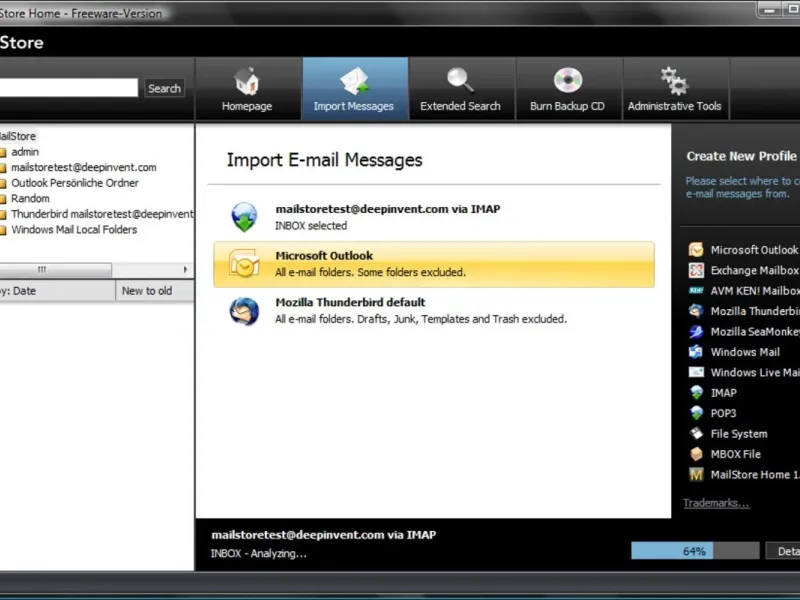The image size is (800, 600).
Task: Choose the POP3 text in profile list
Action: [723, 413]
